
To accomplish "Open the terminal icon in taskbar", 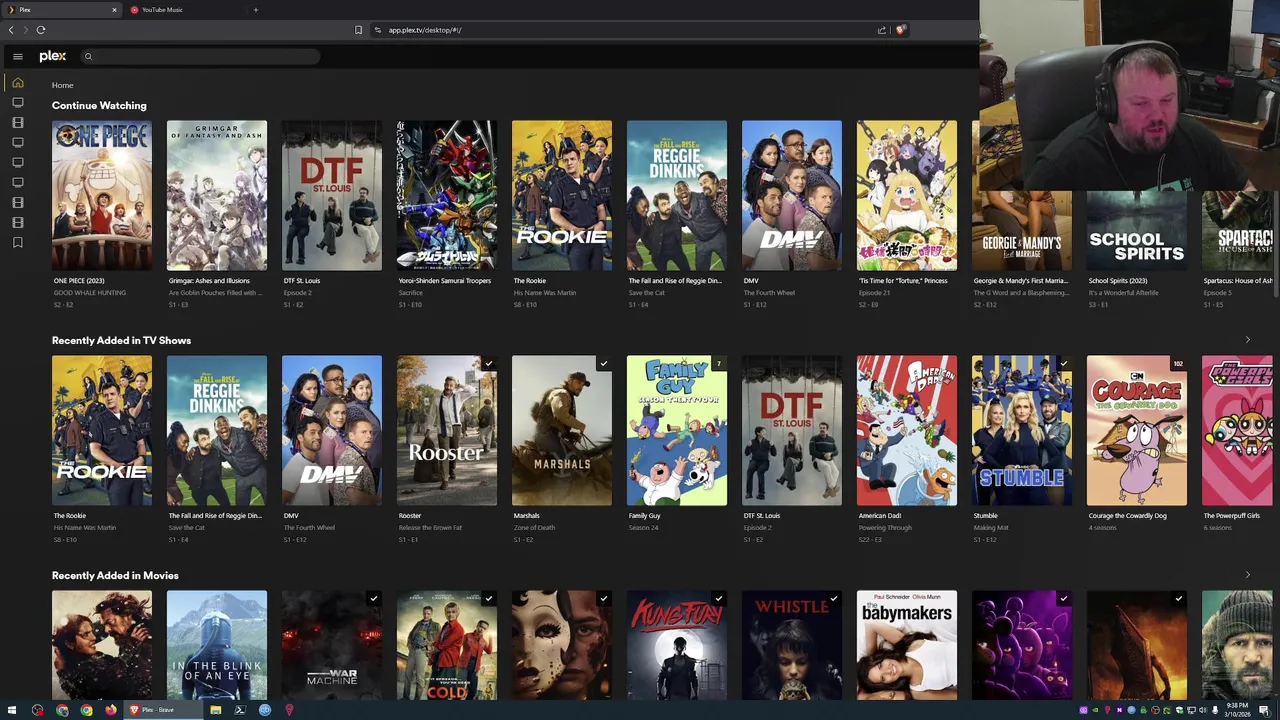I will (x=240, y=710).
